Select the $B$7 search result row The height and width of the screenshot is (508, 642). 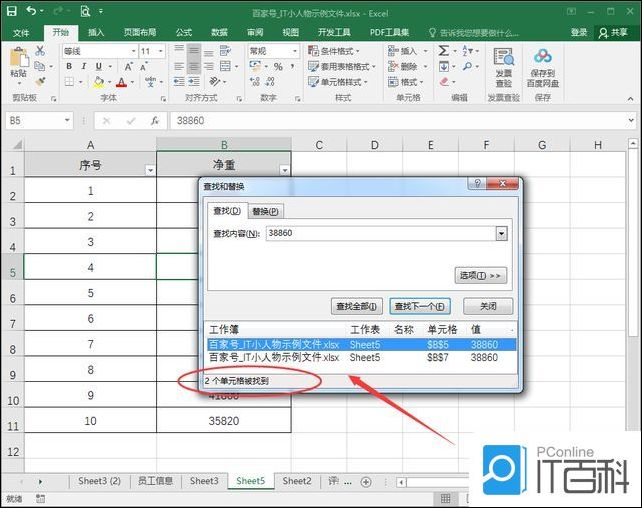click(360, 357)
